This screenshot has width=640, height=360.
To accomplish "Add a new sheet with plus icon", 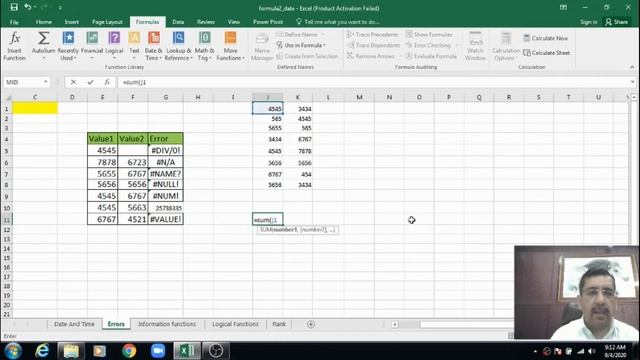I will pyautogui.click(x=311, y=324).
